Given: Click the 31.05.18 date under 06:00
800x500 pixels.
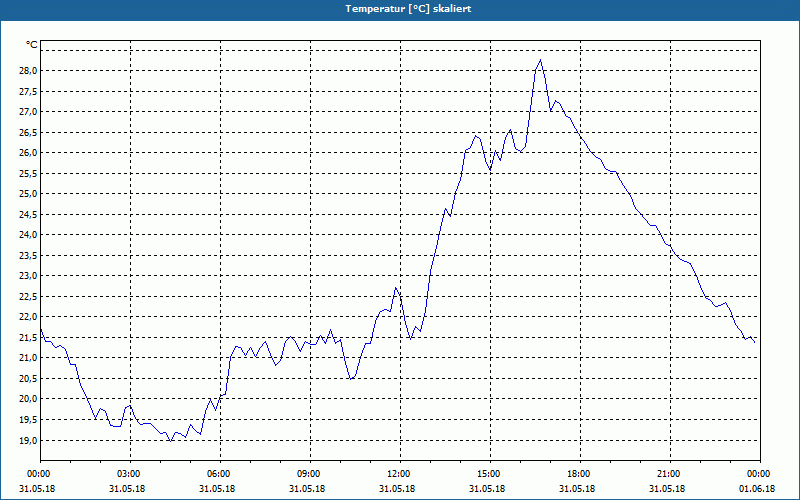Looking at the screenshot, I should pos(217,488).
